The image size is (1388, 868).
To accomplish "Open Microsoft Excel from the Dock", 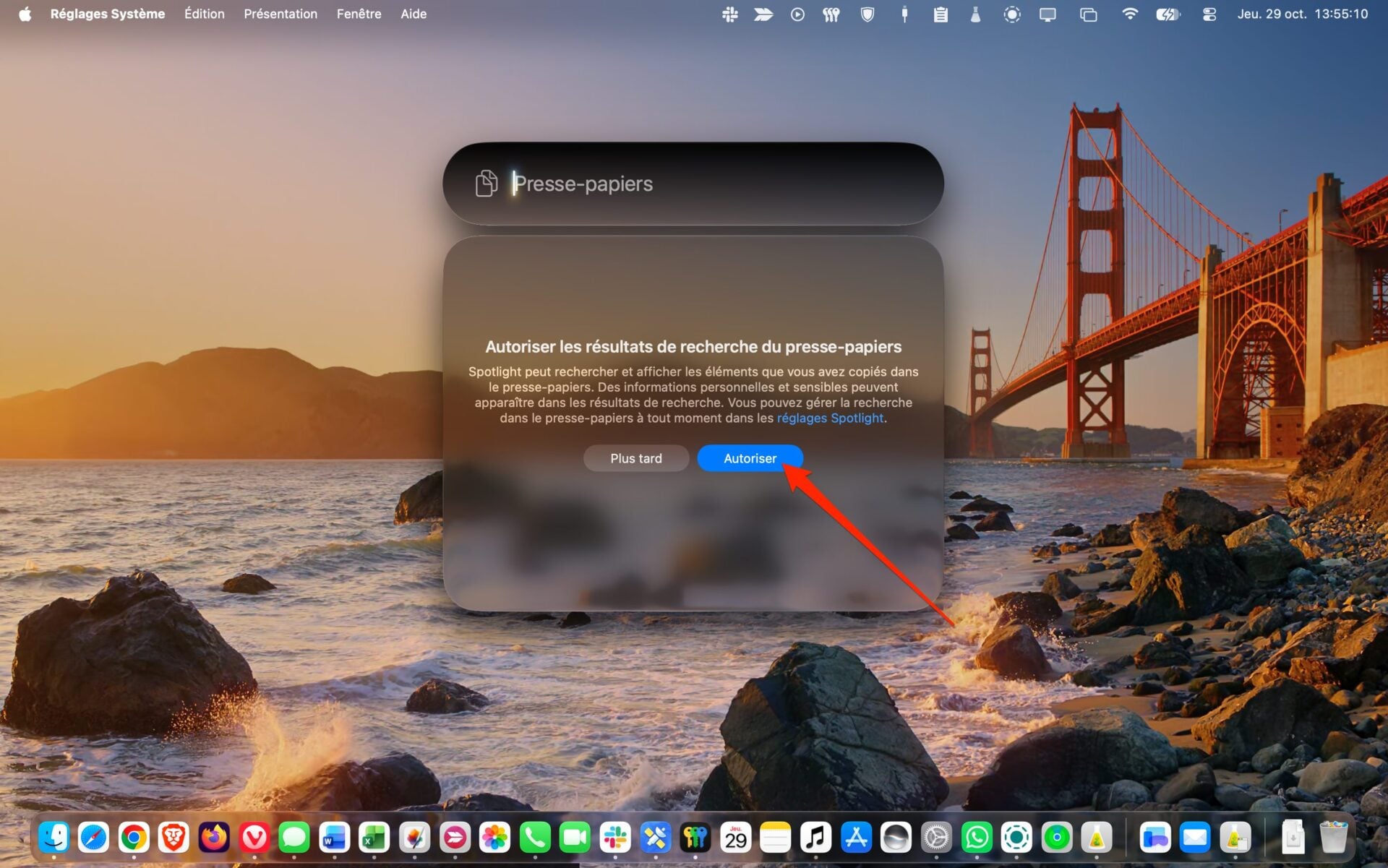I will pos(374,838).
